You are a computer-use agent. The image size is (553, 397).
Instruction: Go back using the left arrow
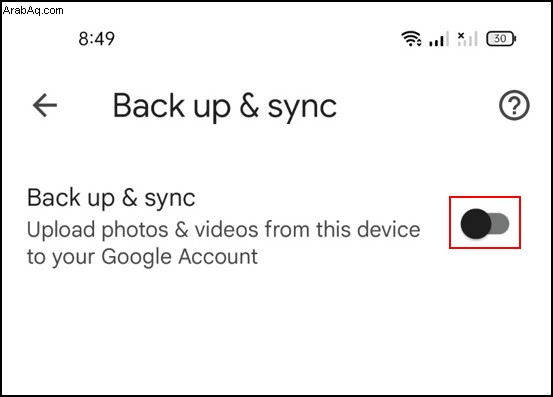(x=45, y=105)
